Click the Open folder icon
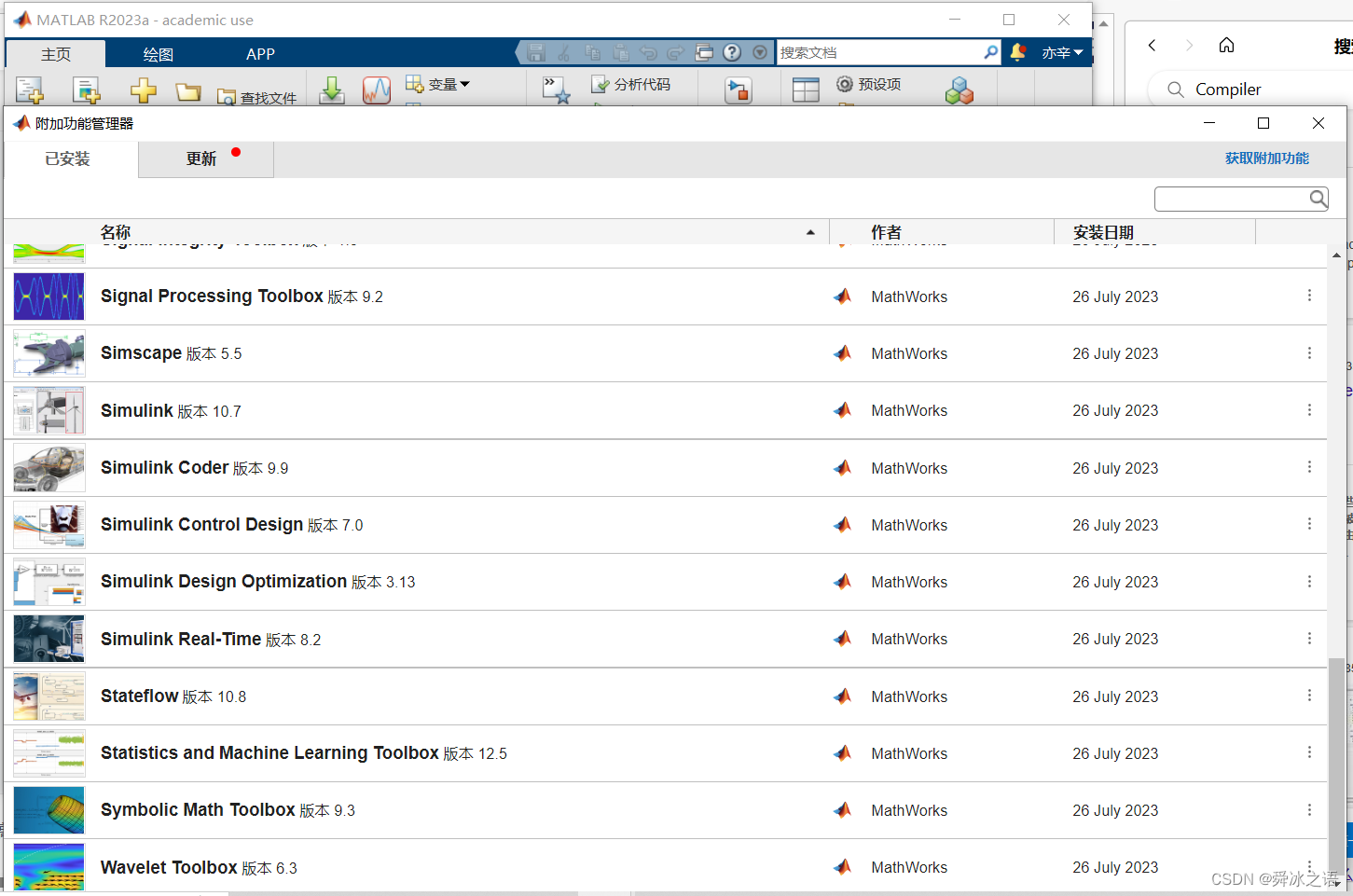 point(188,91)
